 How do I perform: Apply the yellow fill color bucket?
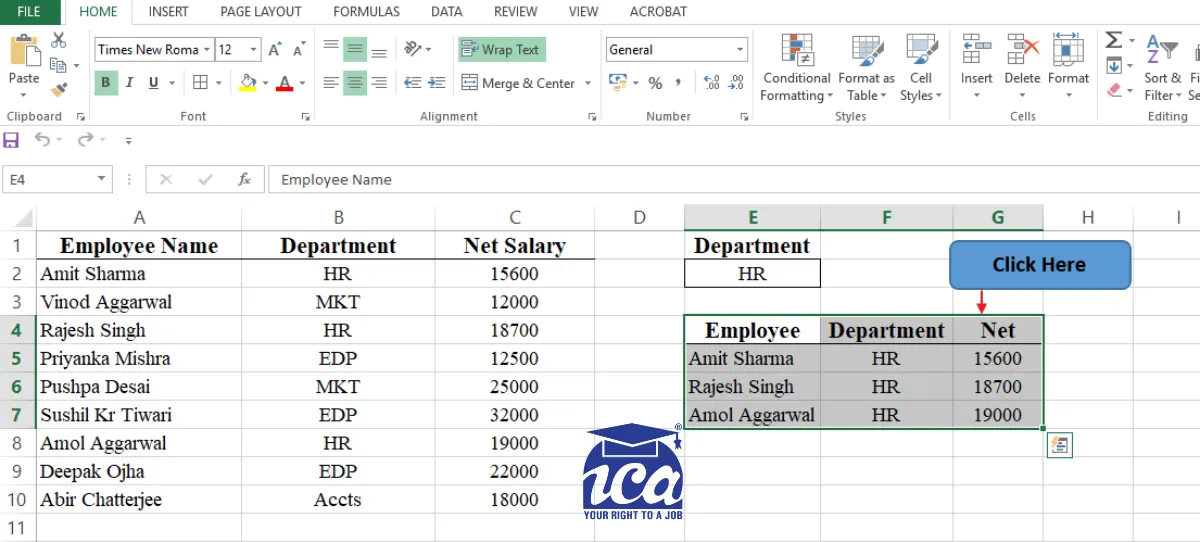tap(249, 83)
